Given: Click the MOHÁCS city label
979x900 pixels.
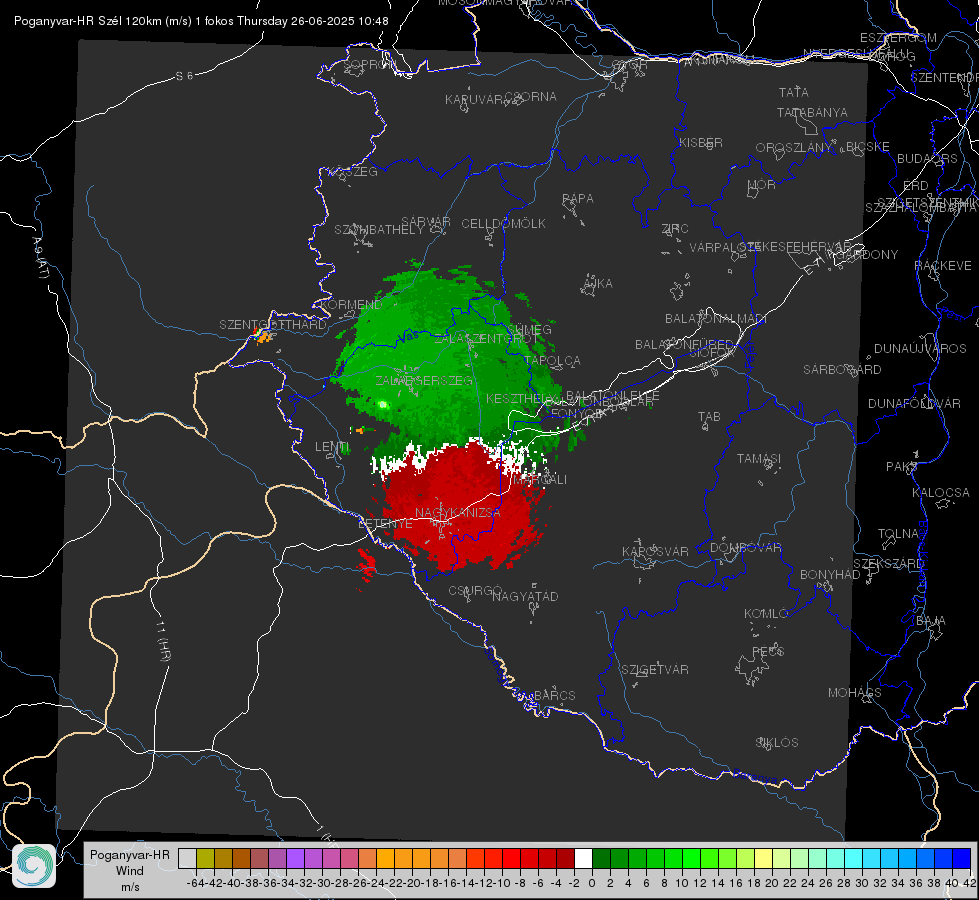Looking at the screenshot, I should coord(855,693).
